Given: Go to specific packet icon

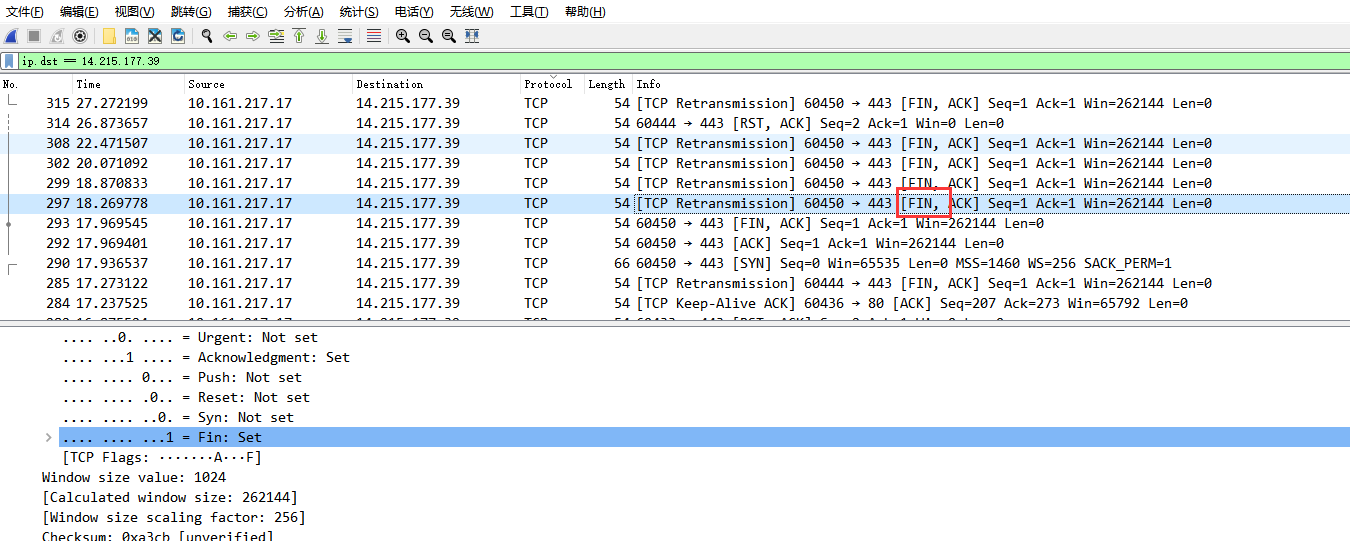Looking at the screenshot, I should (276, 36).
